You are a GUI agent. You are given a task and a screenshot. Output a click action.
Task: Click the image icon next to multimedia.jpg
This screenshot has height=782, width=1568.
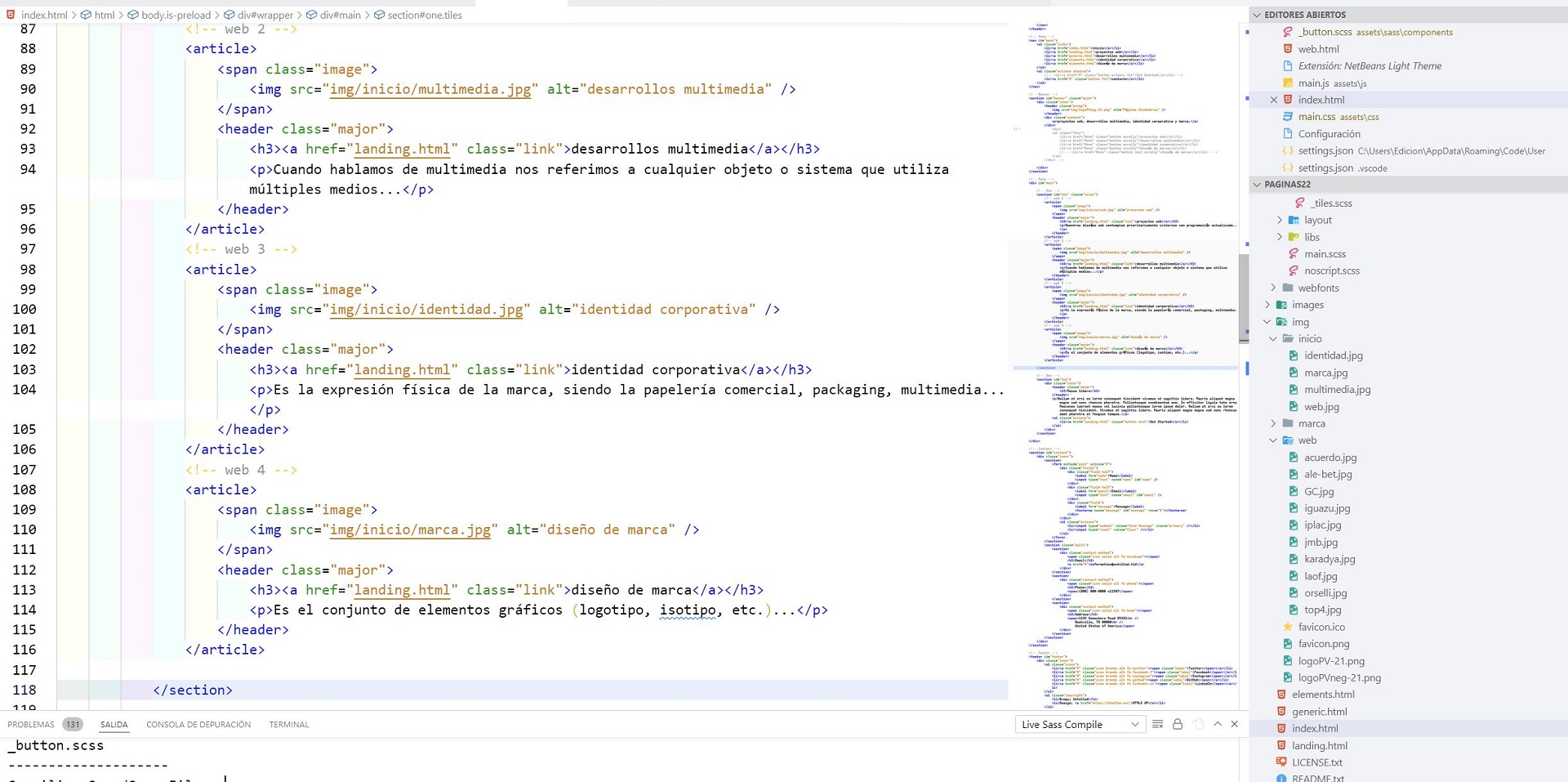[1293, 390]
